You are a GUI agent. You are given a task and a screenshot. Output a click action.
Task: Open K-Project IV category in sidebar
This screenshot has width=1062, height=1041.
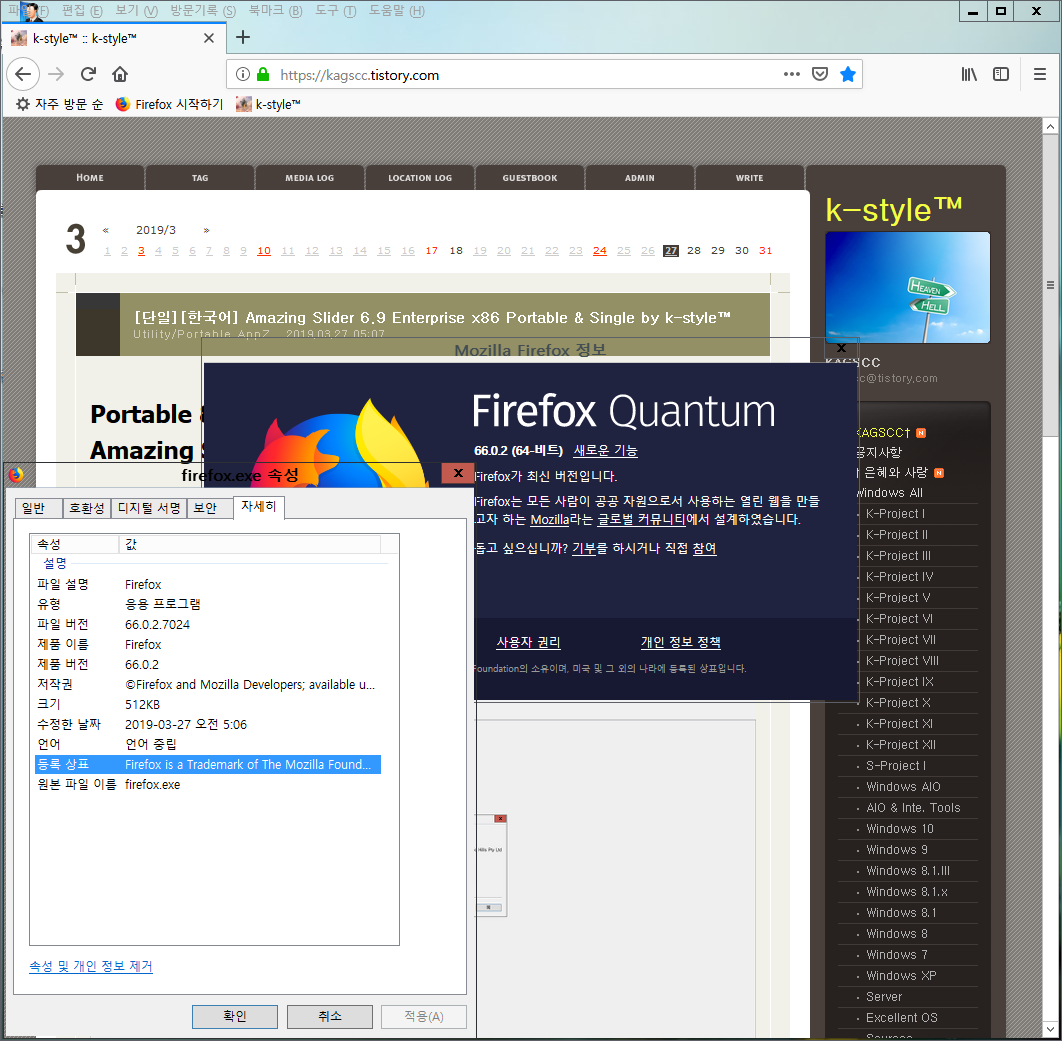coord(899,576)
